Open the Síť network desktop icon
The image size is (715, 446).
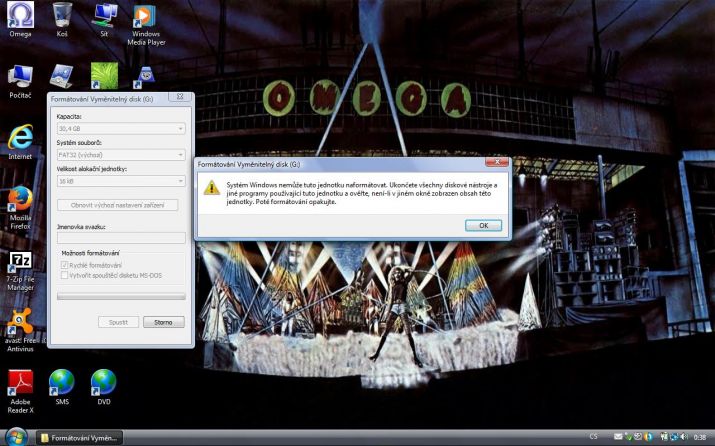104,20
